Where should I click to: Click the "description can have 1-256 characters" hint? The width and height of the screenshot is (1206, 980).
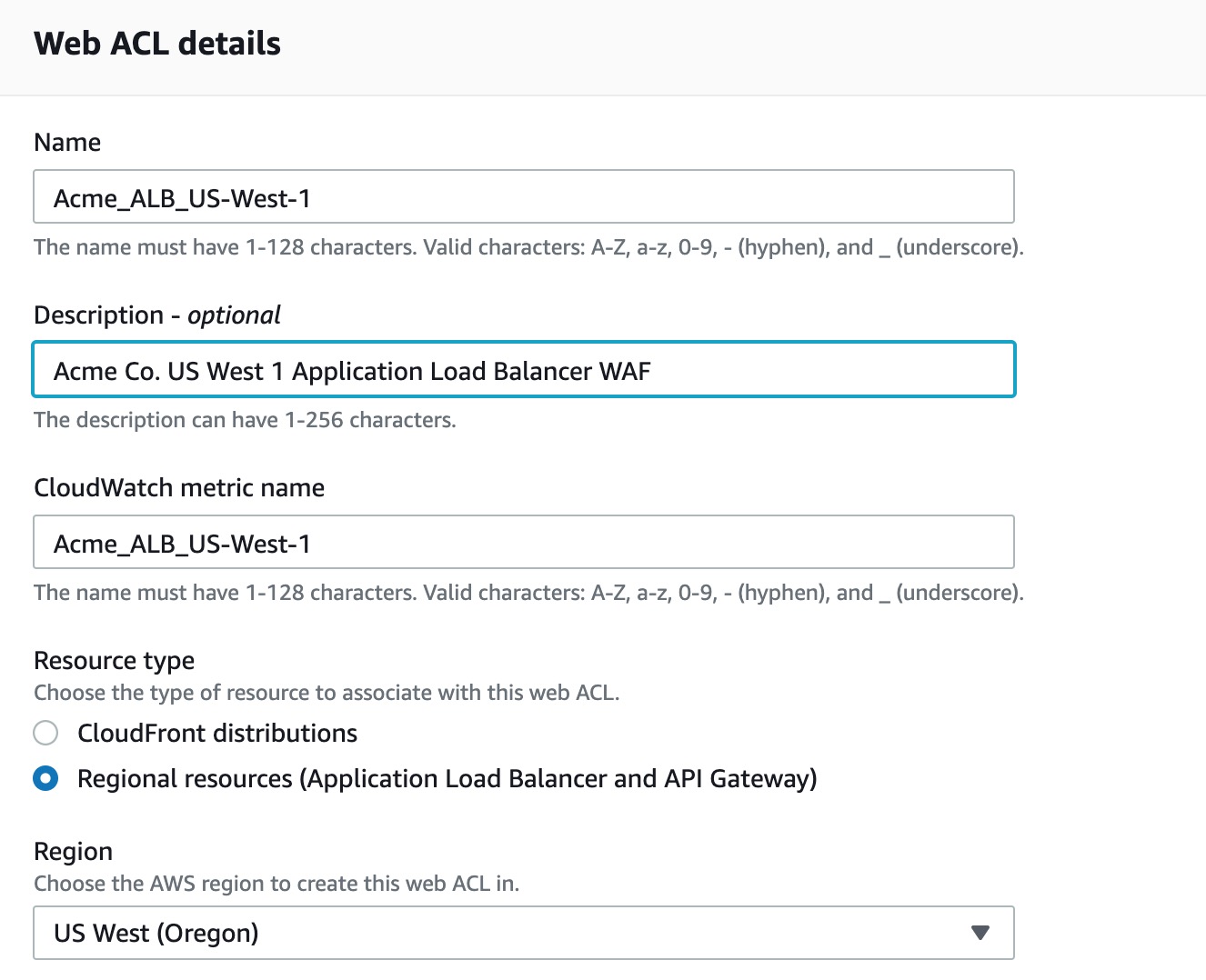tap(245, 420)
